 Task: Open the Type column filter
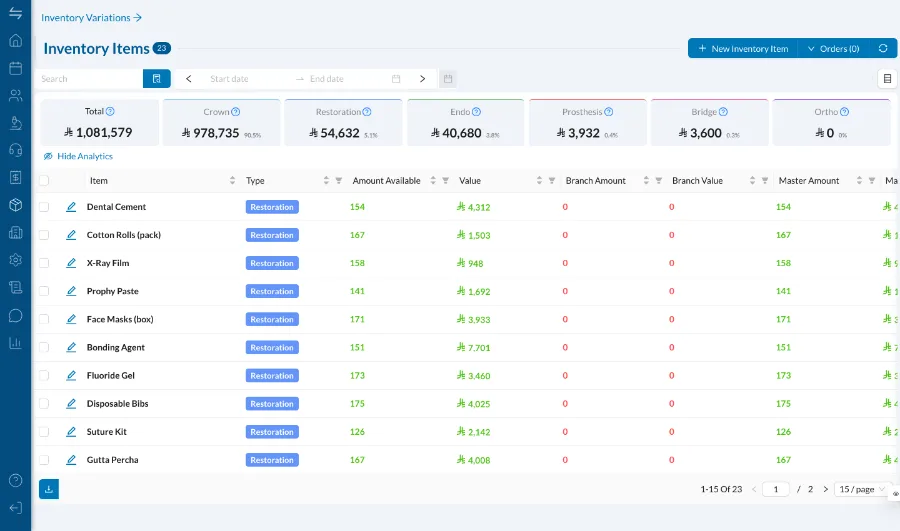[x=339, y=181]
